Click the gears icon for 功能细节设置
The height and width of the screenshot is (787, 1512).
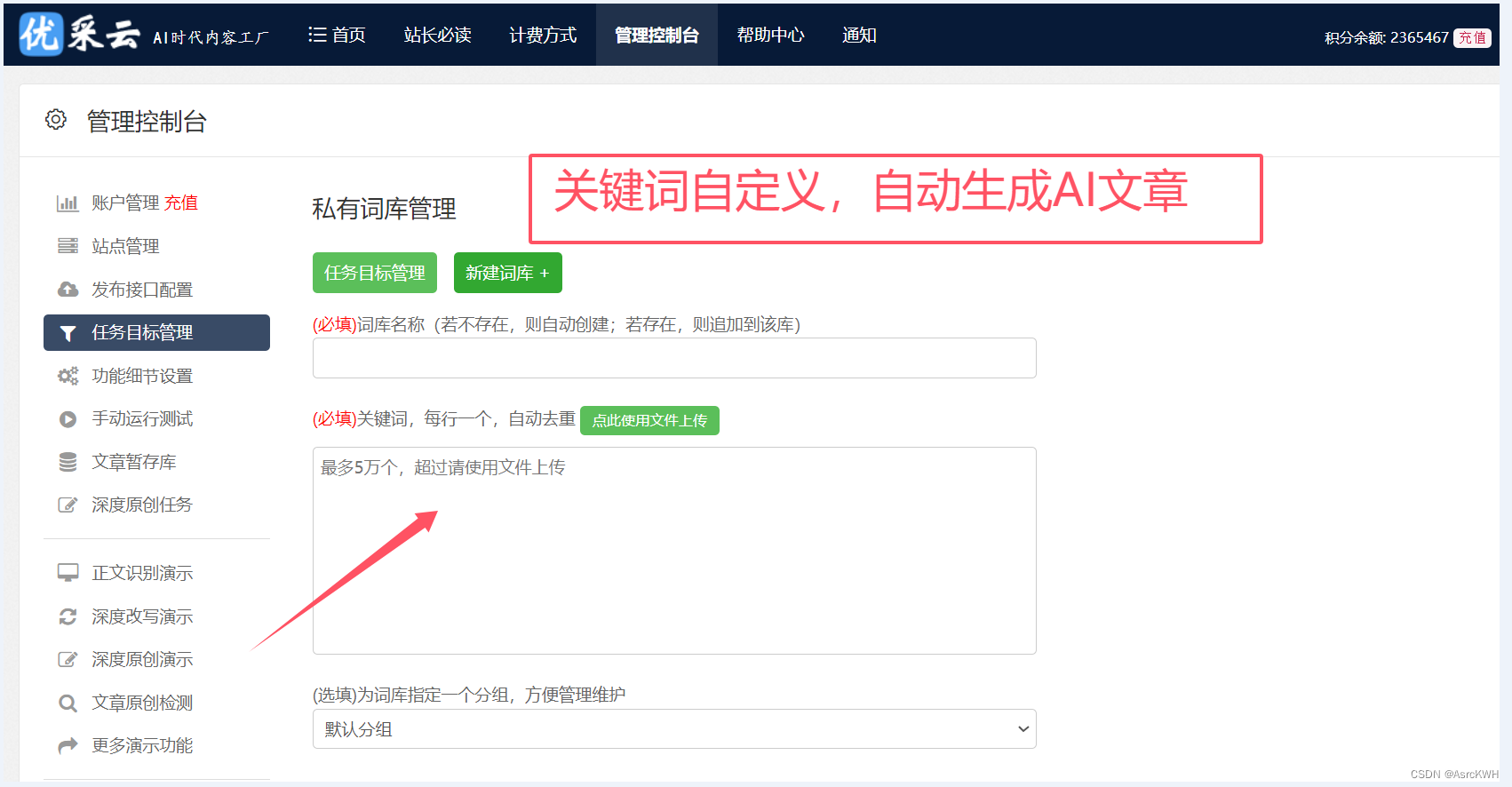[x=68, y=376]
